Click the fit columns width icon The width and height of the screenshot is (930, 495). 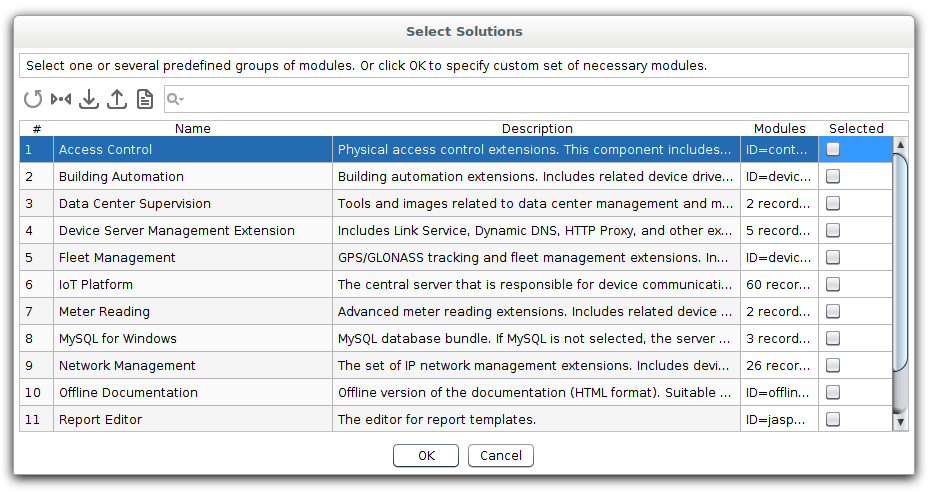pyautogui.click(x=61, y=99)
